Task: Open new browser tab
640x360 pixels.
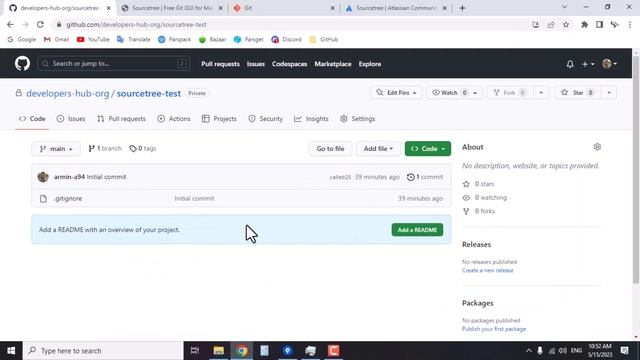Action: [462, 8]
